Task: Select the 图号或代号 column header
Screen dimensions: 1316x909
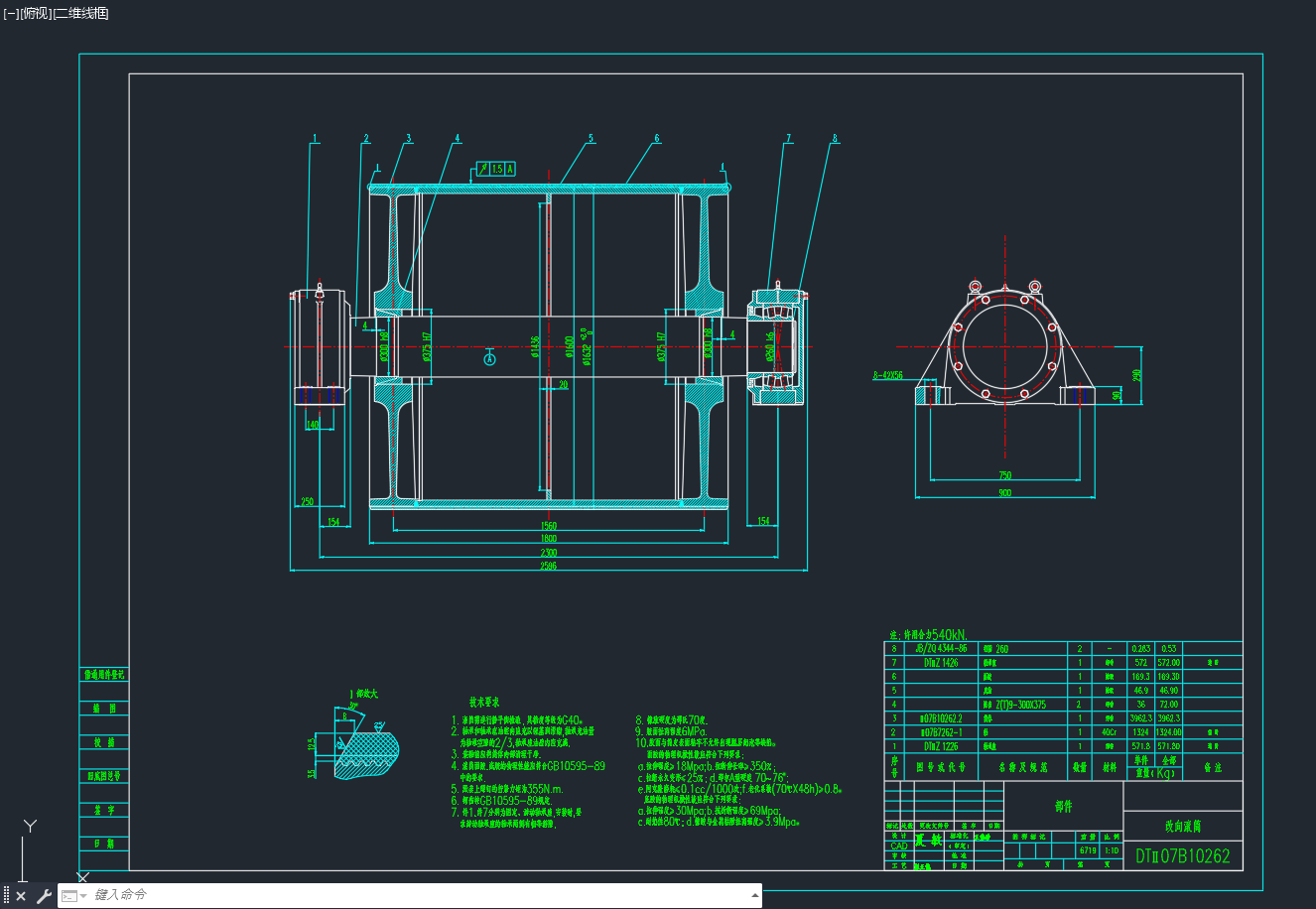Action: click(941, 767)
